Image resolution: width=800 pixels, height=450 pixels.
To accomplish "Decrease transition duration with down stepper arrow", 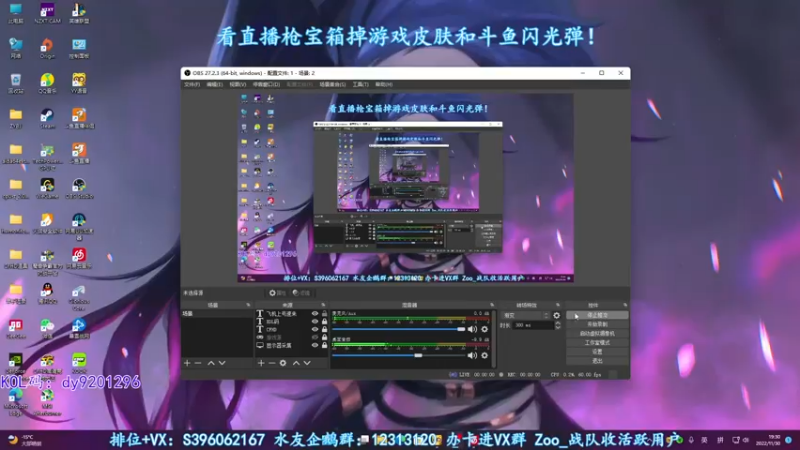I will pos(558,327).
